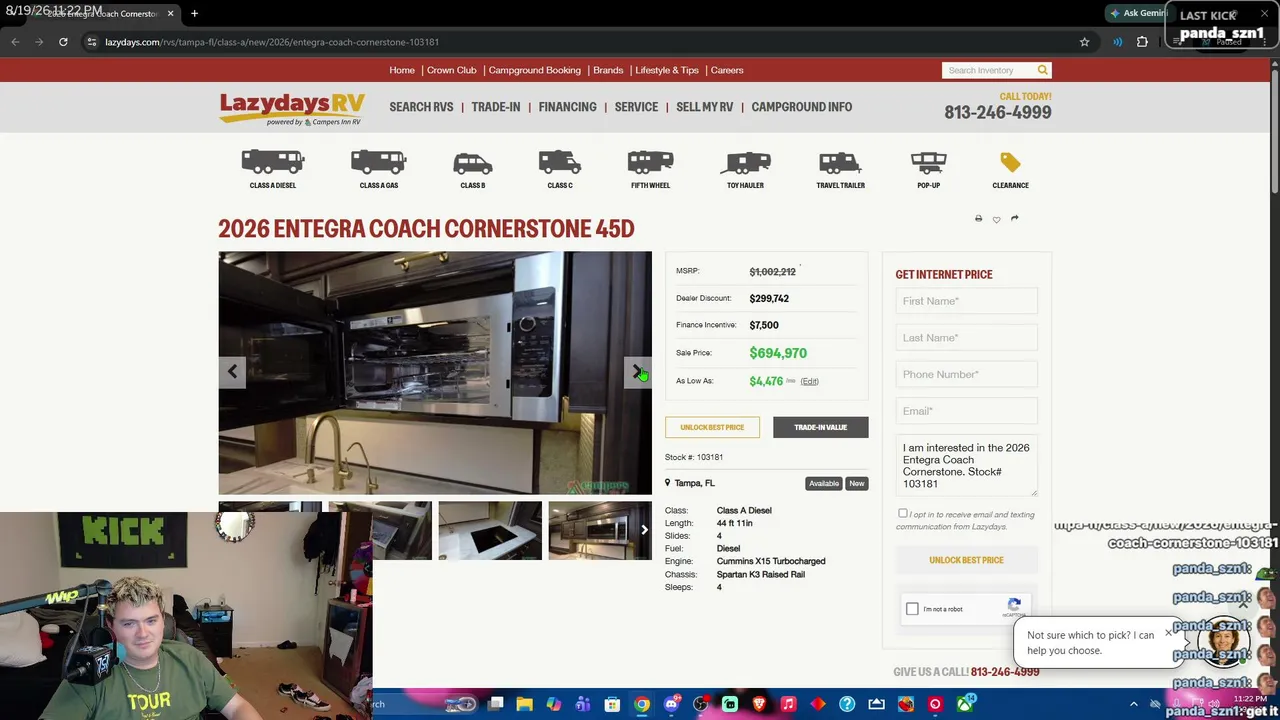Open the browser Extensions puzzle icon
Image resolution: width=1280 pixels, height=720 pixels.
1142,42
